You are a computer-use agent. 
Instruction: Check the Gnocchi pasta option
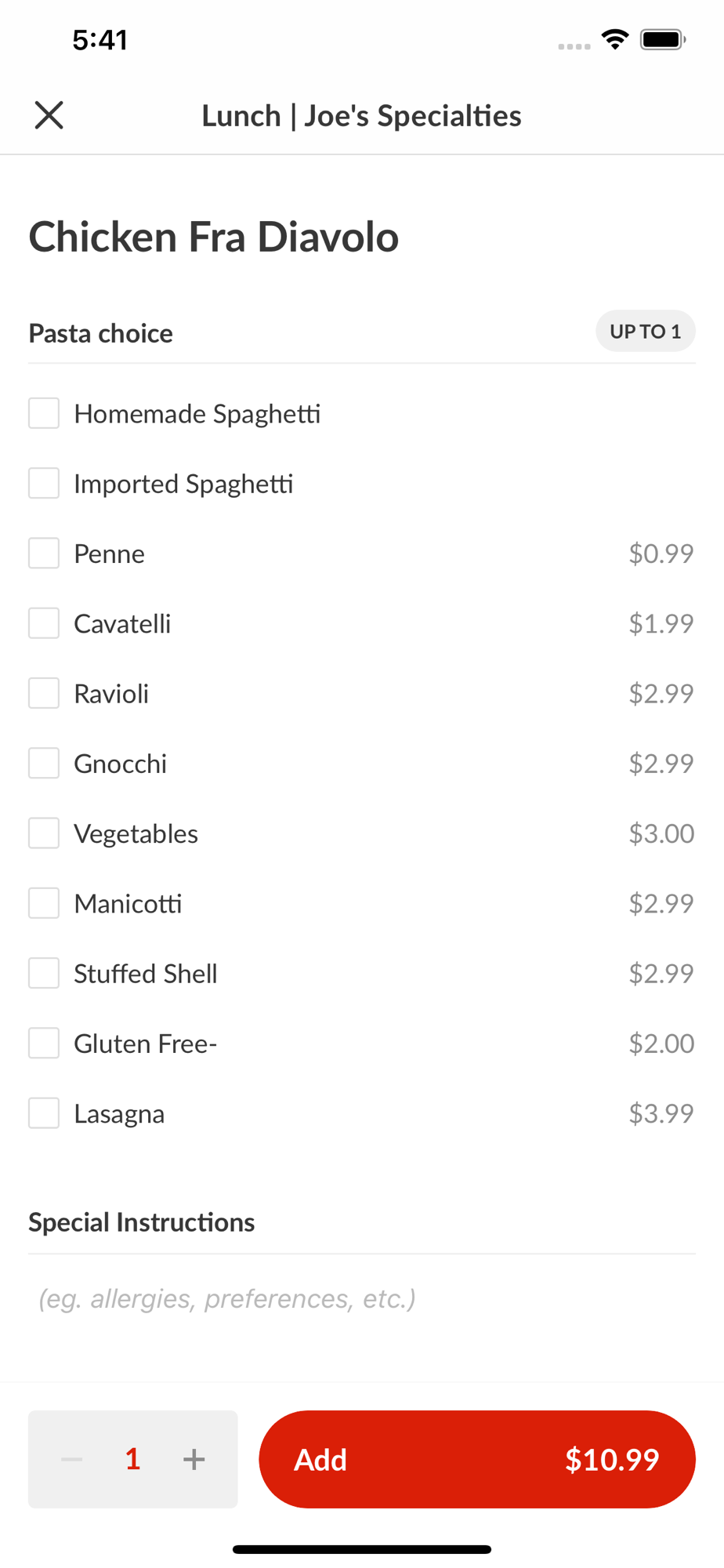(44, 763)
